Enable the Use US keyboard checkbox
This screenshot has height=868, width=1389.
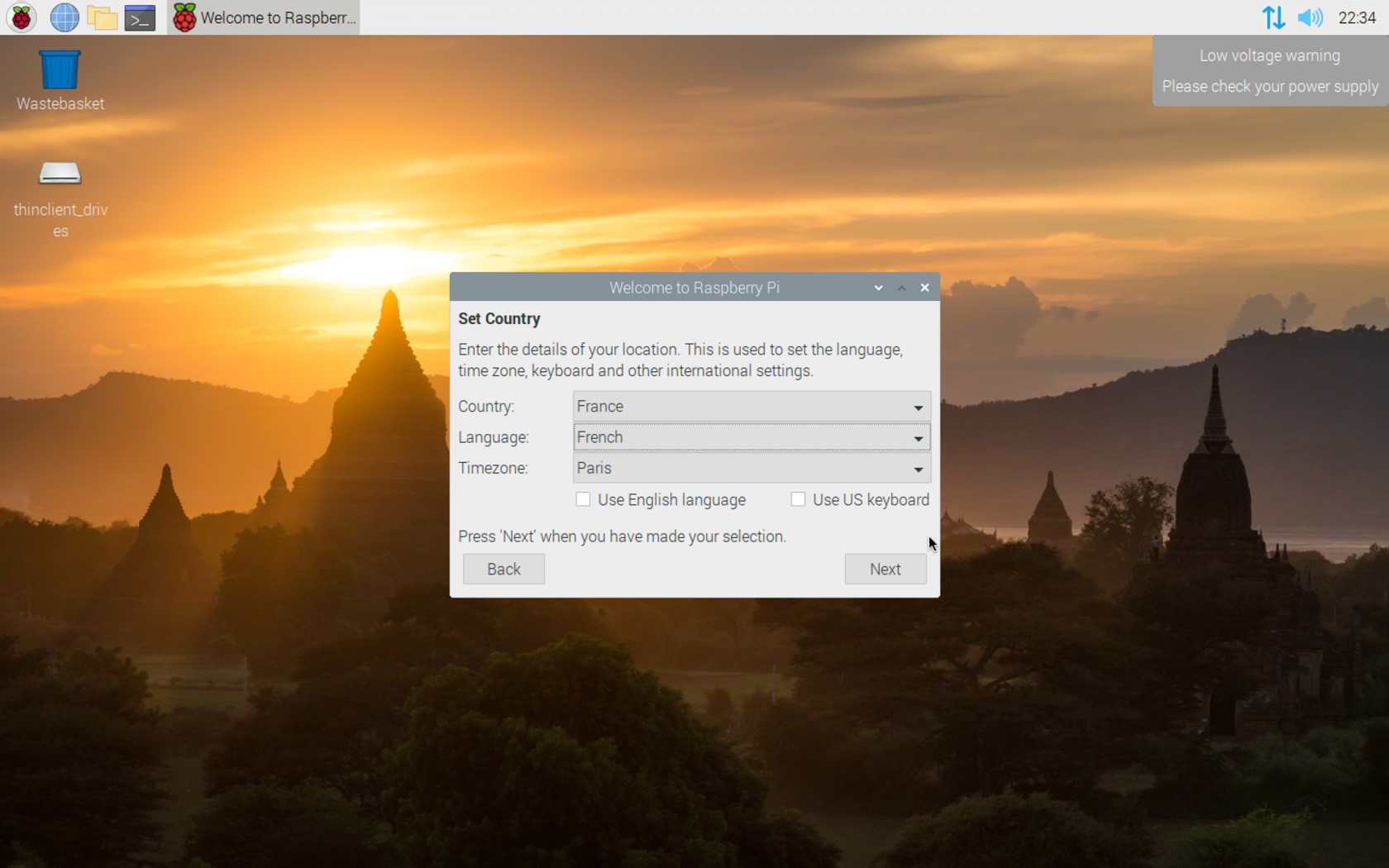click(x=798, y=499)
